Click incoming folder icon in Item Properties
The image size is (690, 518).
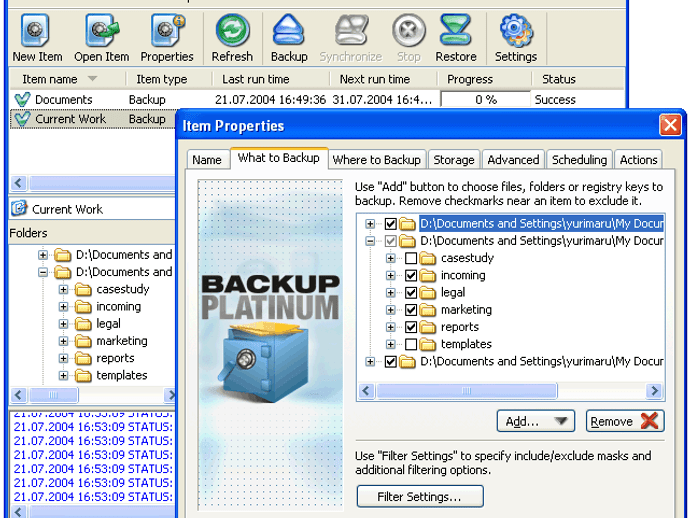click(x=427, y=276)
